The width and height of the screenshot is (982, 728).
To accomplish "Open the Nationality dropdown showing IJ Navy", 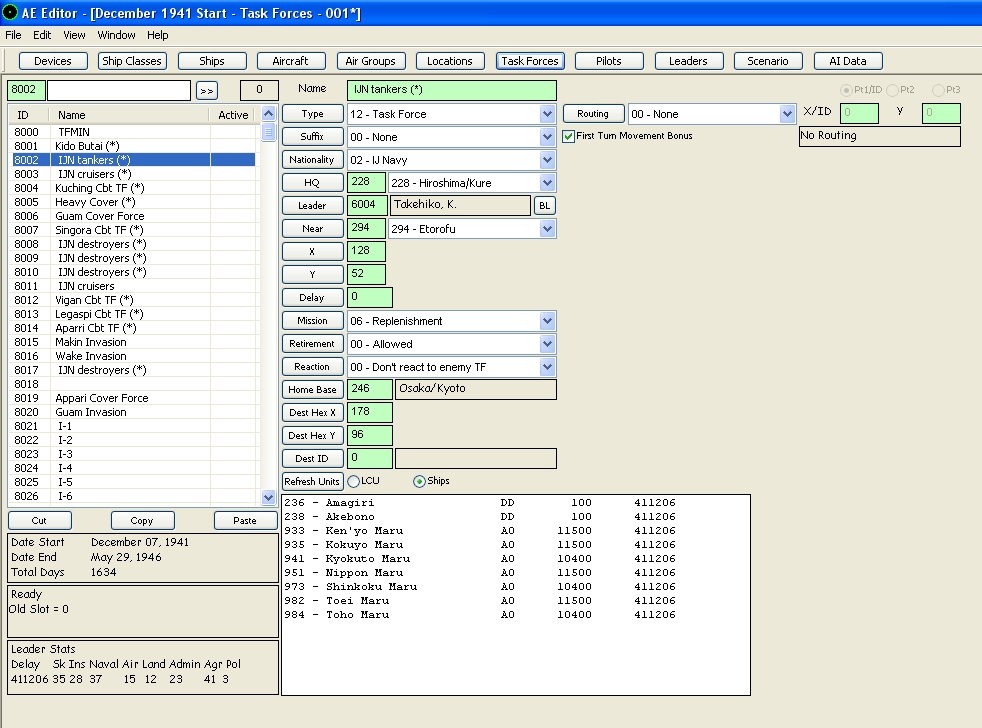I will (547, 160).
